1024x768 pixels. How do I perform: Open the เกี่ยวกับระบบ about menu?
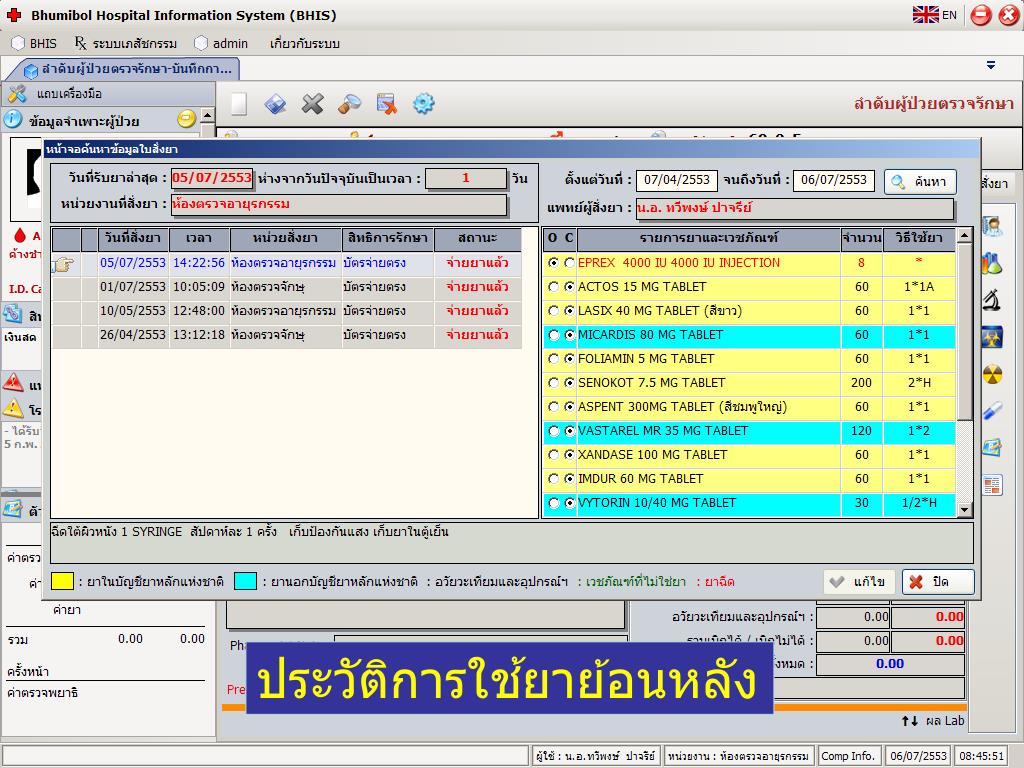pyautogui.click(x=304, y=43)
